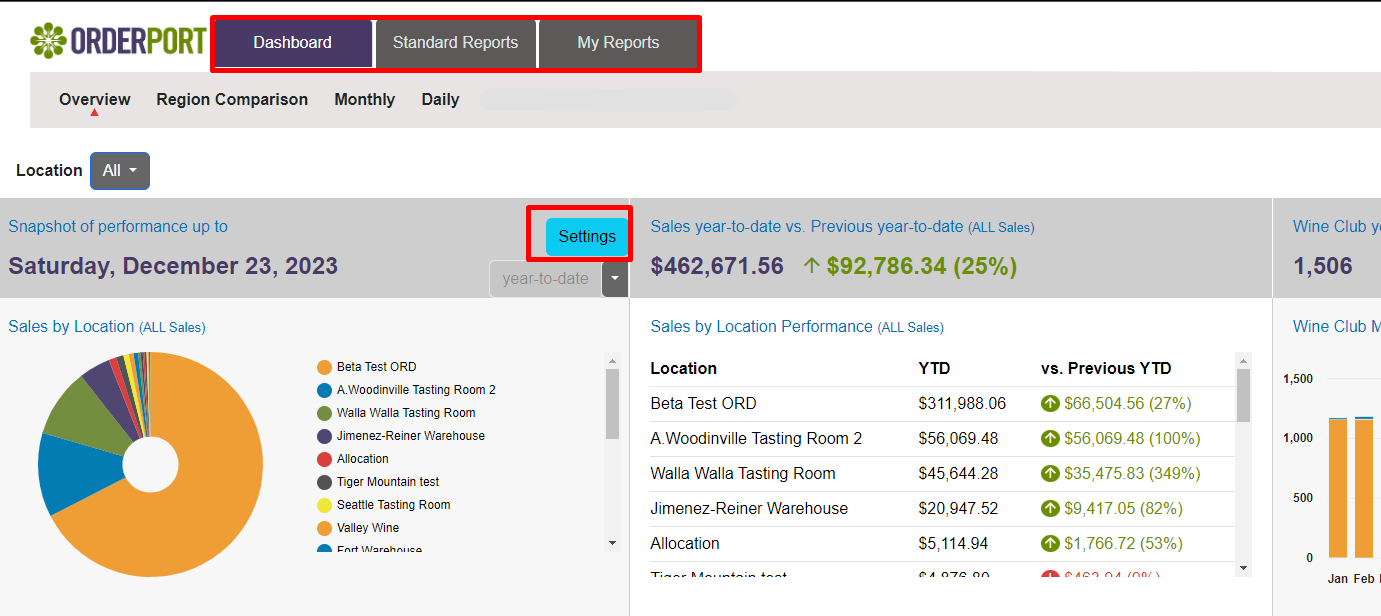The width and height of the screenshot is (1381, 616).
Task: Click A.Woodinville Tasting Room 2 legend swatch
Action: (324, 390)
